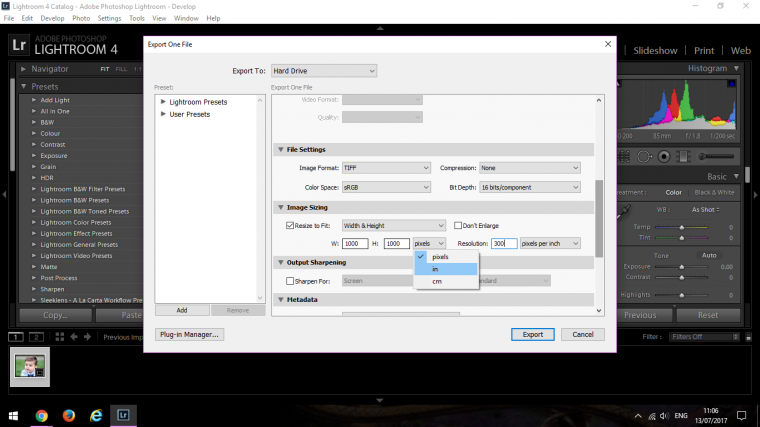Open the Settings menu
This screenshot has width=760, height=427.
[x=110, y=18]
